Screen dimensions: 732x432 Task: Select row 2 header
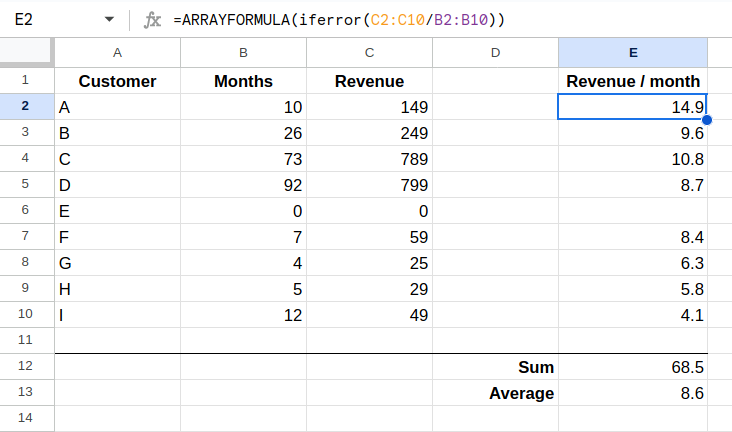[25, 106]
